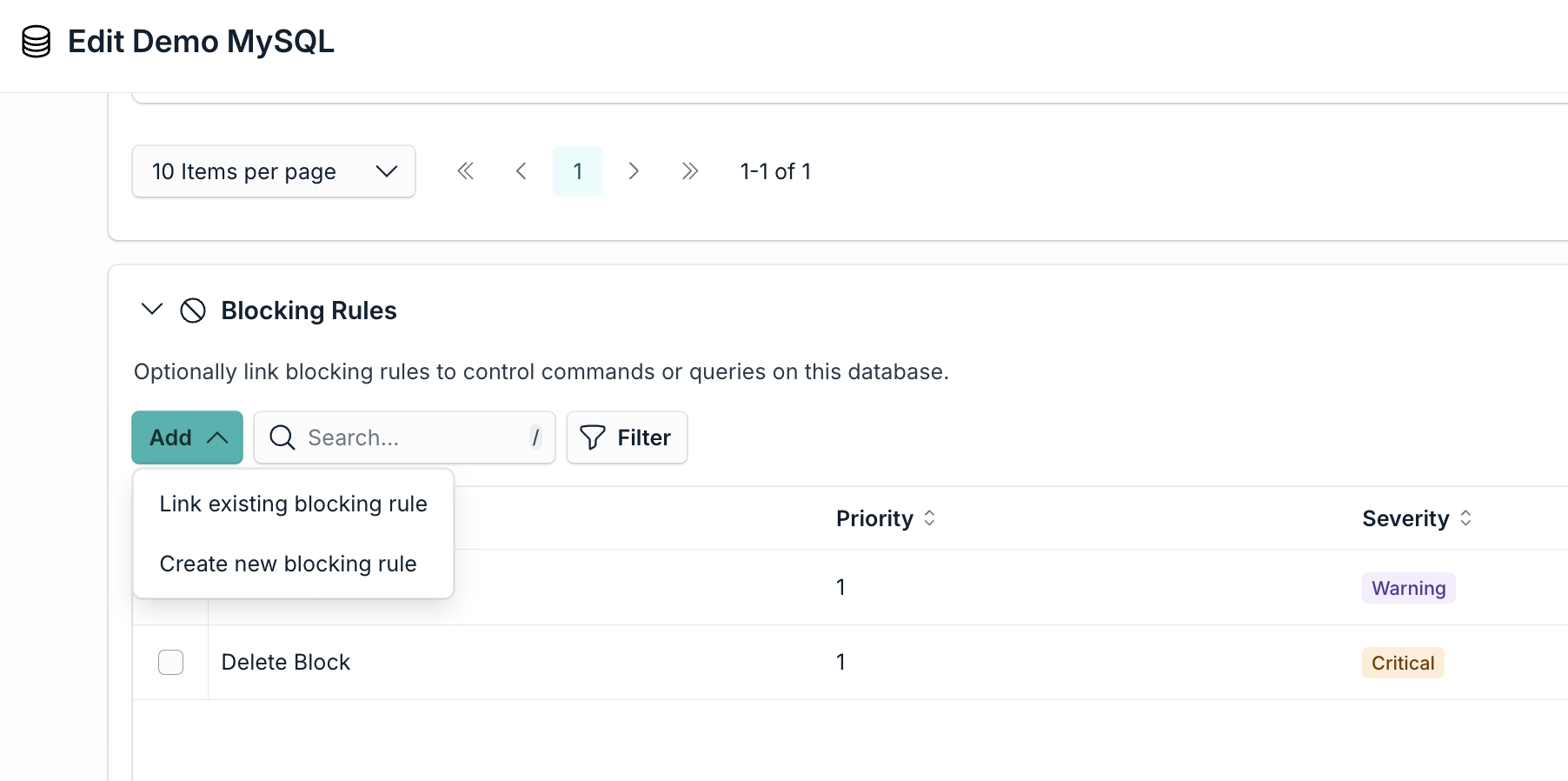Open the 10 Items per page dropdown
The width and height of the screenshot is (1568, 781).
tap(274, 171)
